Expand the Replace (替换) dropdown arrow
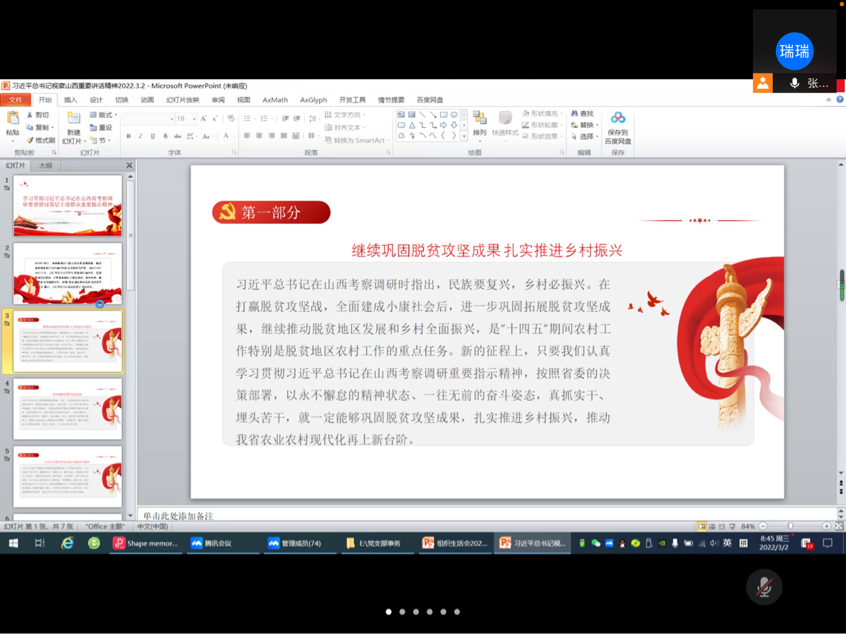 pos(597,126)
